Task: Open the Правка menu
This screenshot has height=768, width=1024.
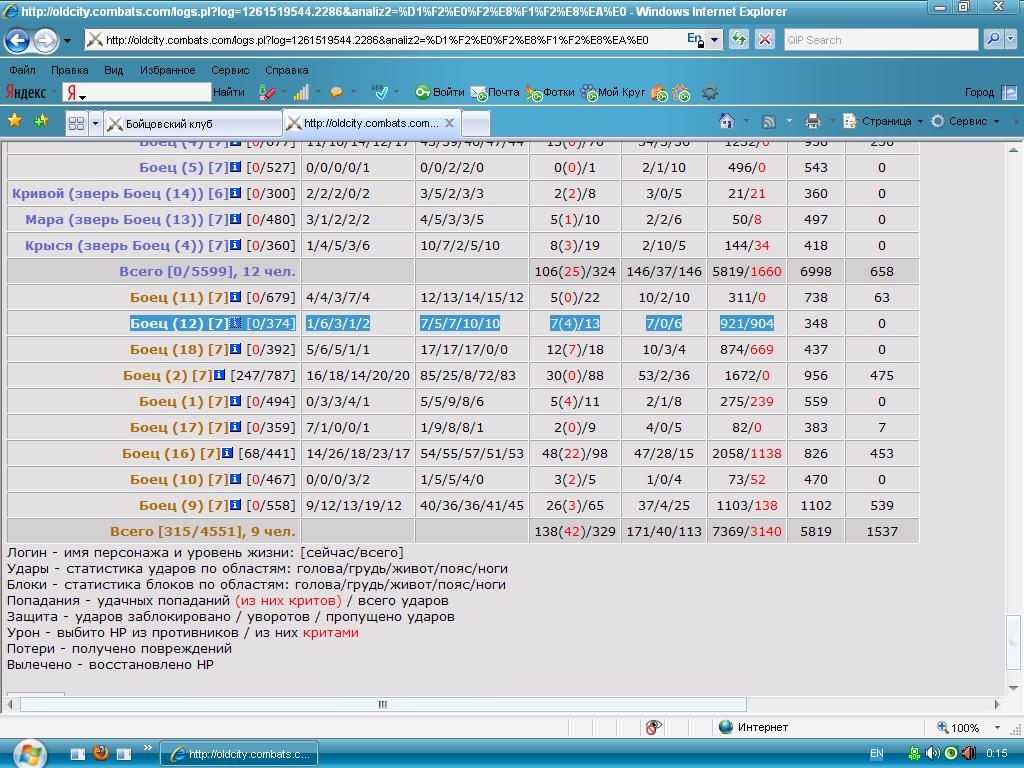Action: pos(69,70)
